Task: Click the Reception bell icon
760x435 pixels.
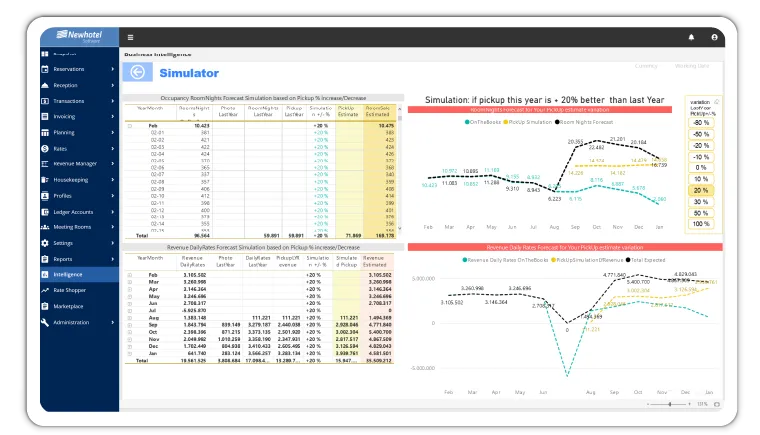Action: click(45, 85)
